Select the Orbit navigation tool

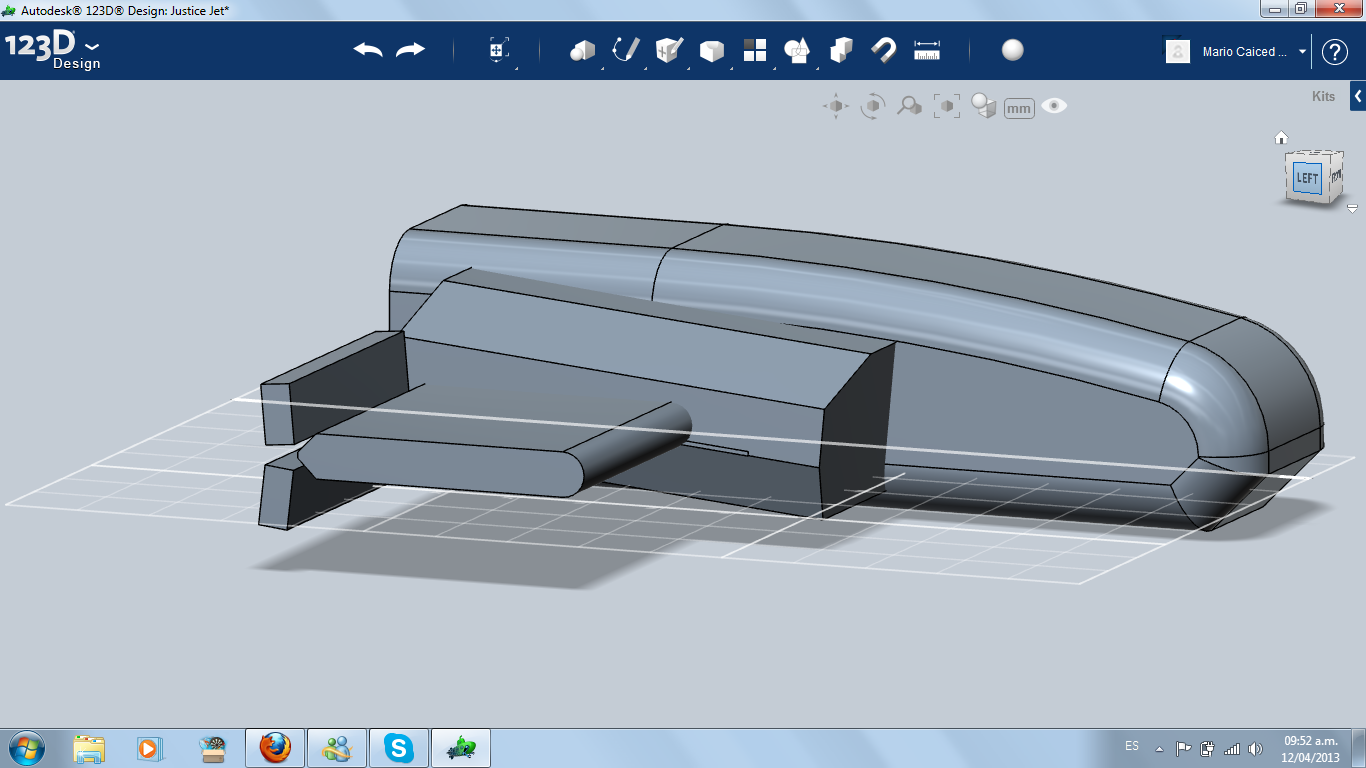pos(873,106)
